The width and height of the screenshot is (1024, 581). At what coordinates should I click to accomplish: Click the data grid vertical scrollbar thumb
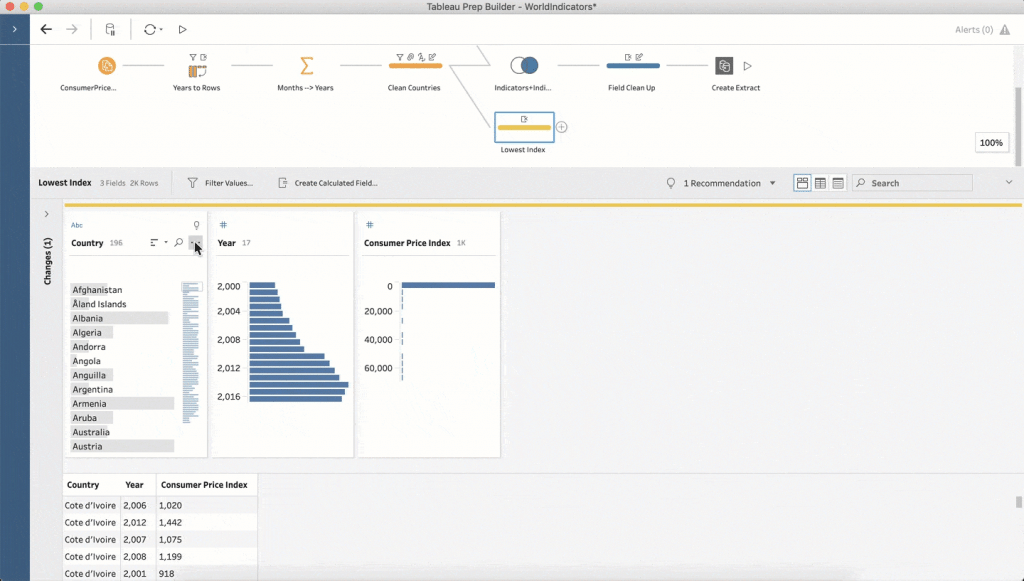tap(1018, 502)
